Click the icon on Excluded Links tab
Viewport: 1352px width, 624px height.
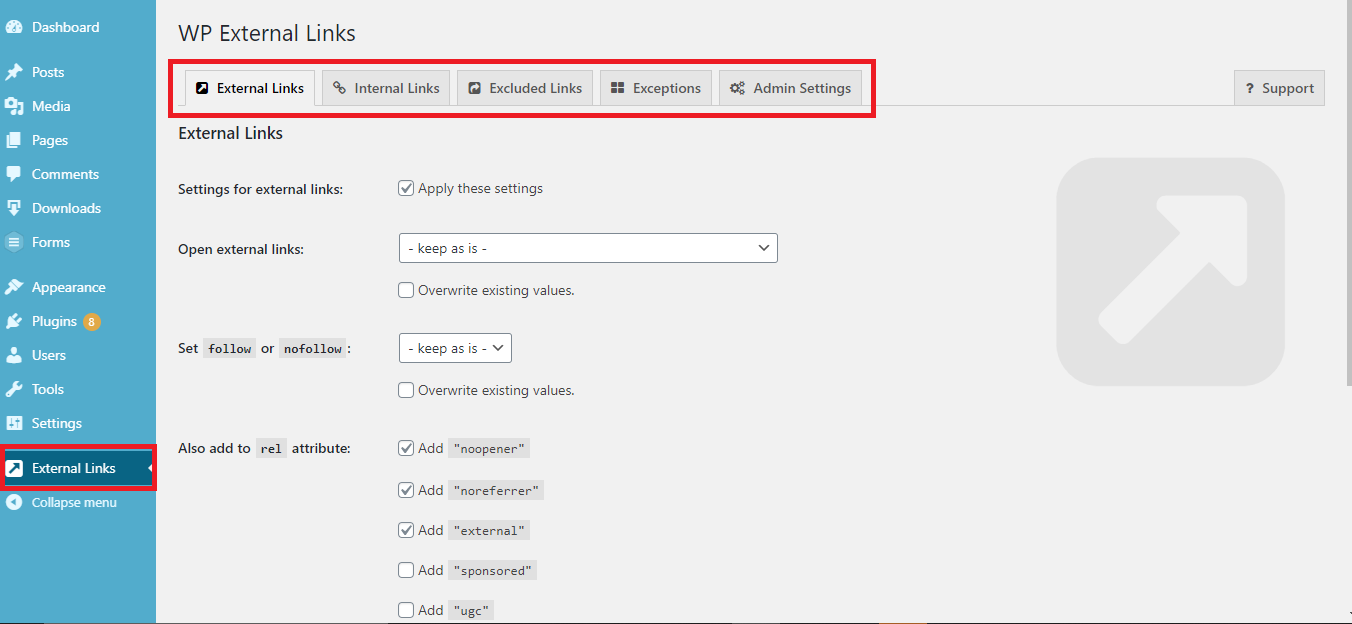(x=475, y=88)
